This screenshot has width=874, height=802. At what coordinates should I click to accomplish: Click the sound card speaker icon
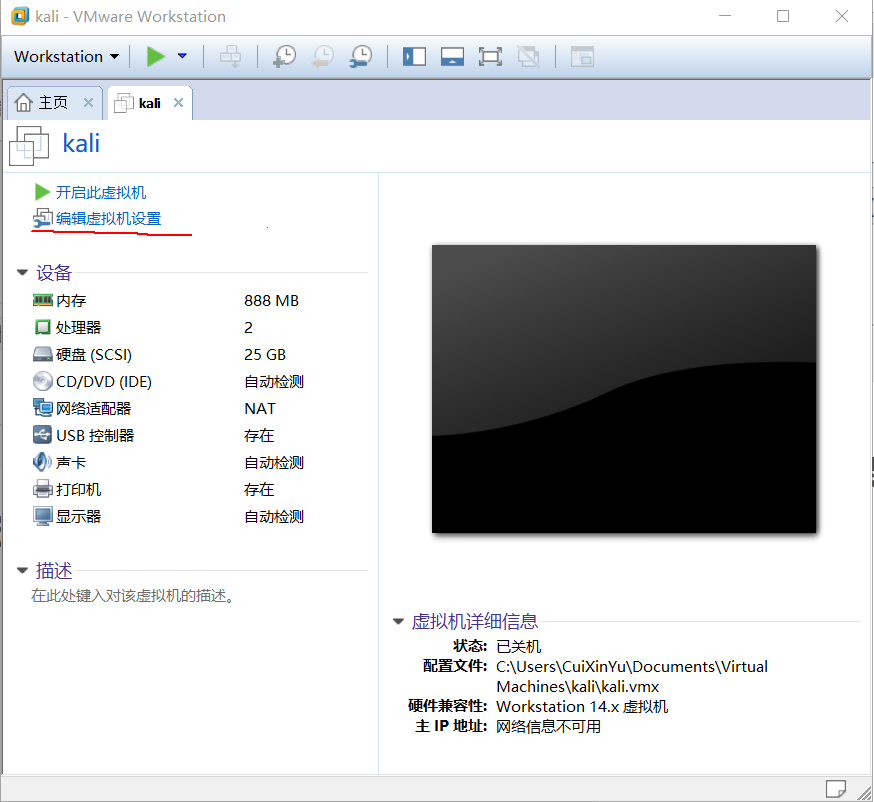[x=42, y=462]
